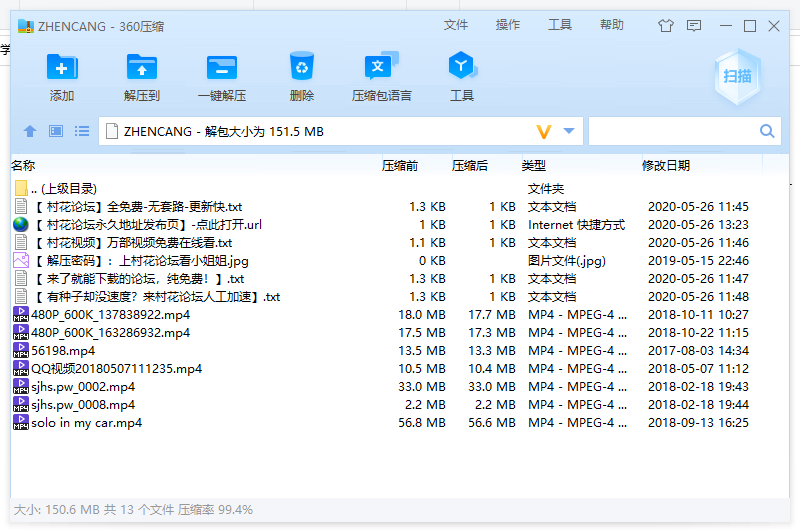800x532 pixels.
Task: Go up one level with the up arrow
Action: tap(30, 131)
